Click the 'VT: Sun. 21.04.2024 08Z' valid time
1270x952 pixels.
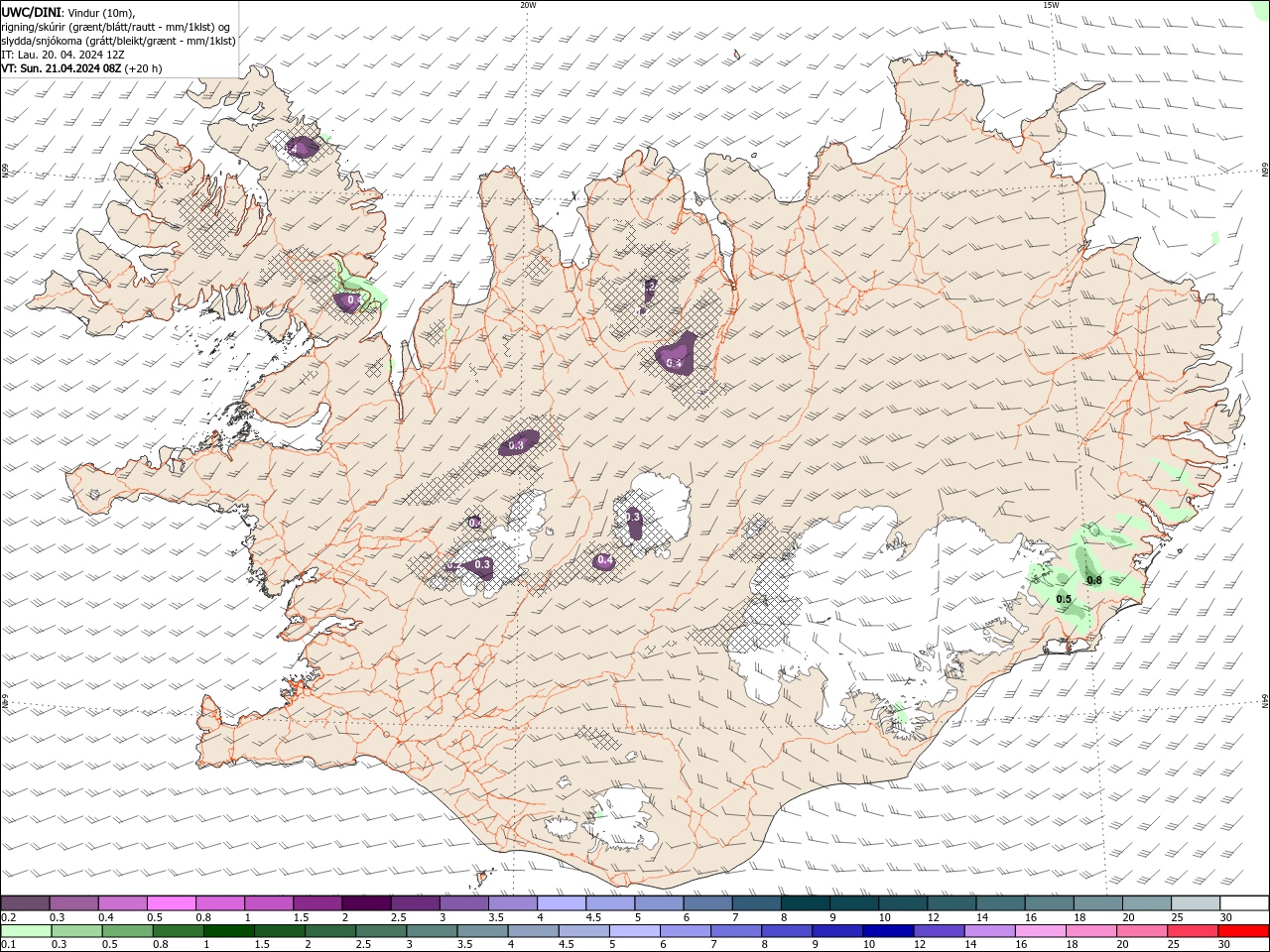(61, 68)
